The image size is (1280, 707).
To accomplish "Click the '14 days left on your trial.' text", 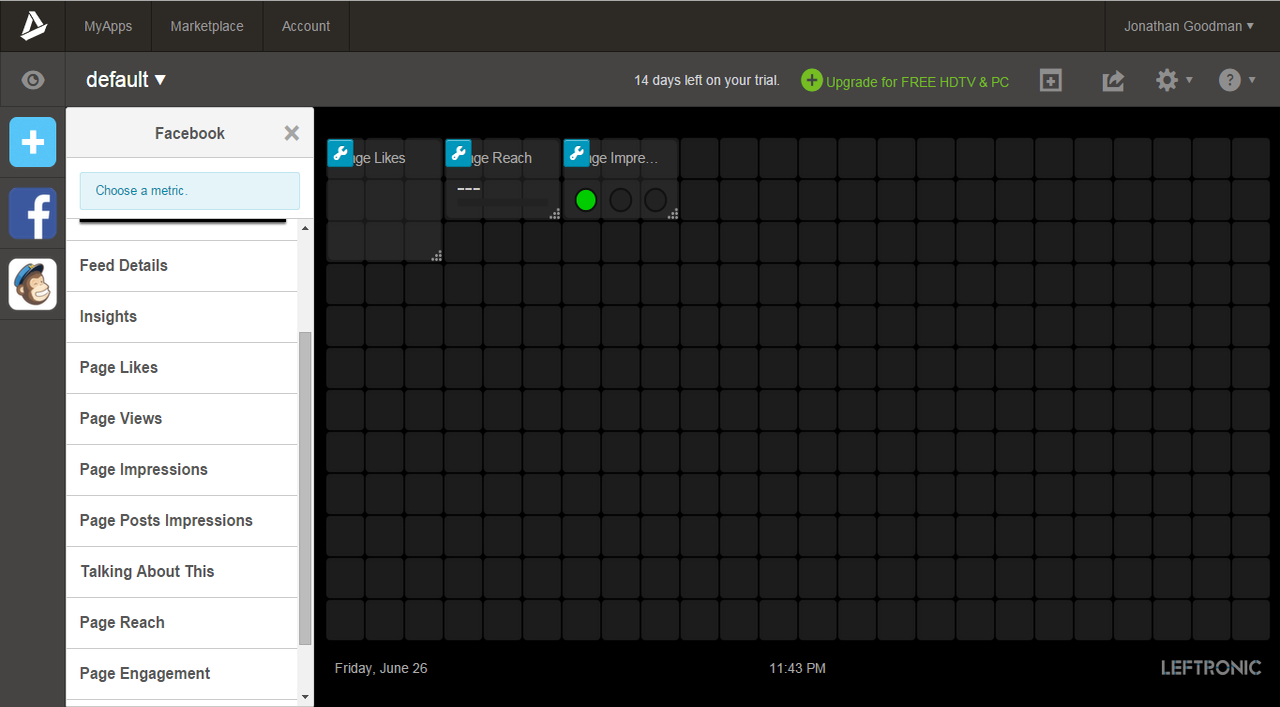I will tap(707, 80).
